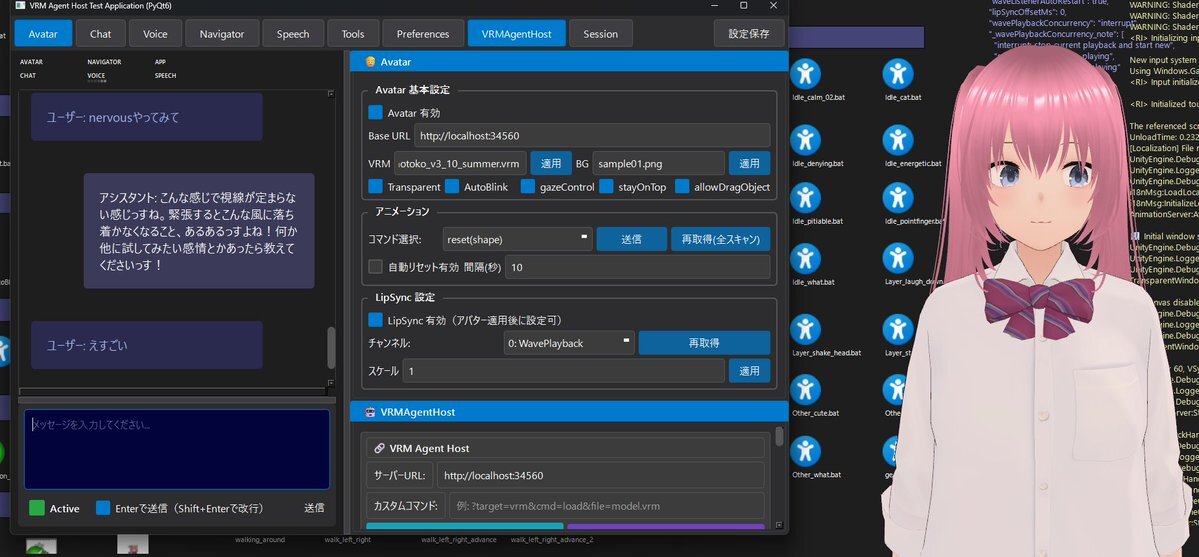Image resolution: width=1199 pixels, height=557 pixels.
Task: Open the Session tab
Action: tap(600, 34)
